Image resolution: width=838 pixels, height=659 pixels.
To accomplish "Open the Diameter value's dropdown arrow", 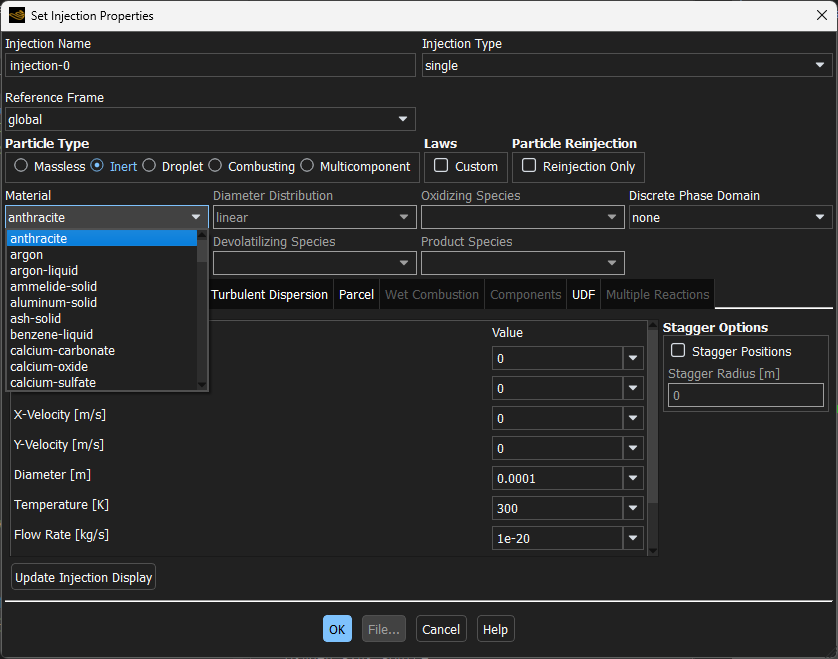I will [x=633, y=478].
